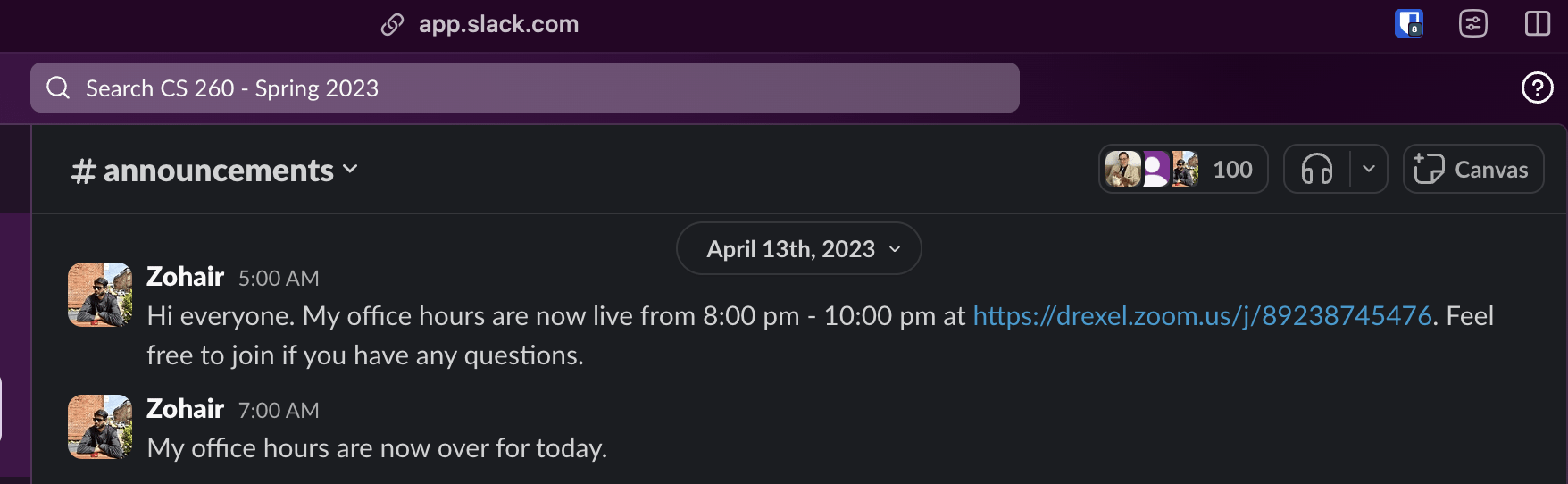Click Zohair's avatar on the 7:00 AM message
The width and height of the screenshot is (1568, 484).
click(100, 427)
